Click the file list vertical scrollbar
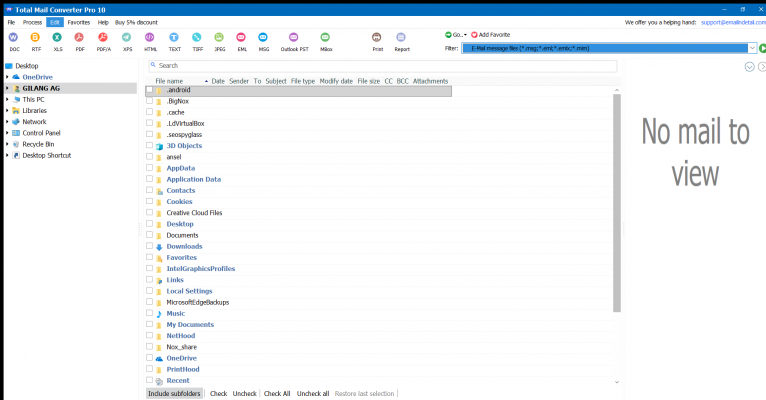Screen dimensions: 766x400 click(x=617, y=203)
